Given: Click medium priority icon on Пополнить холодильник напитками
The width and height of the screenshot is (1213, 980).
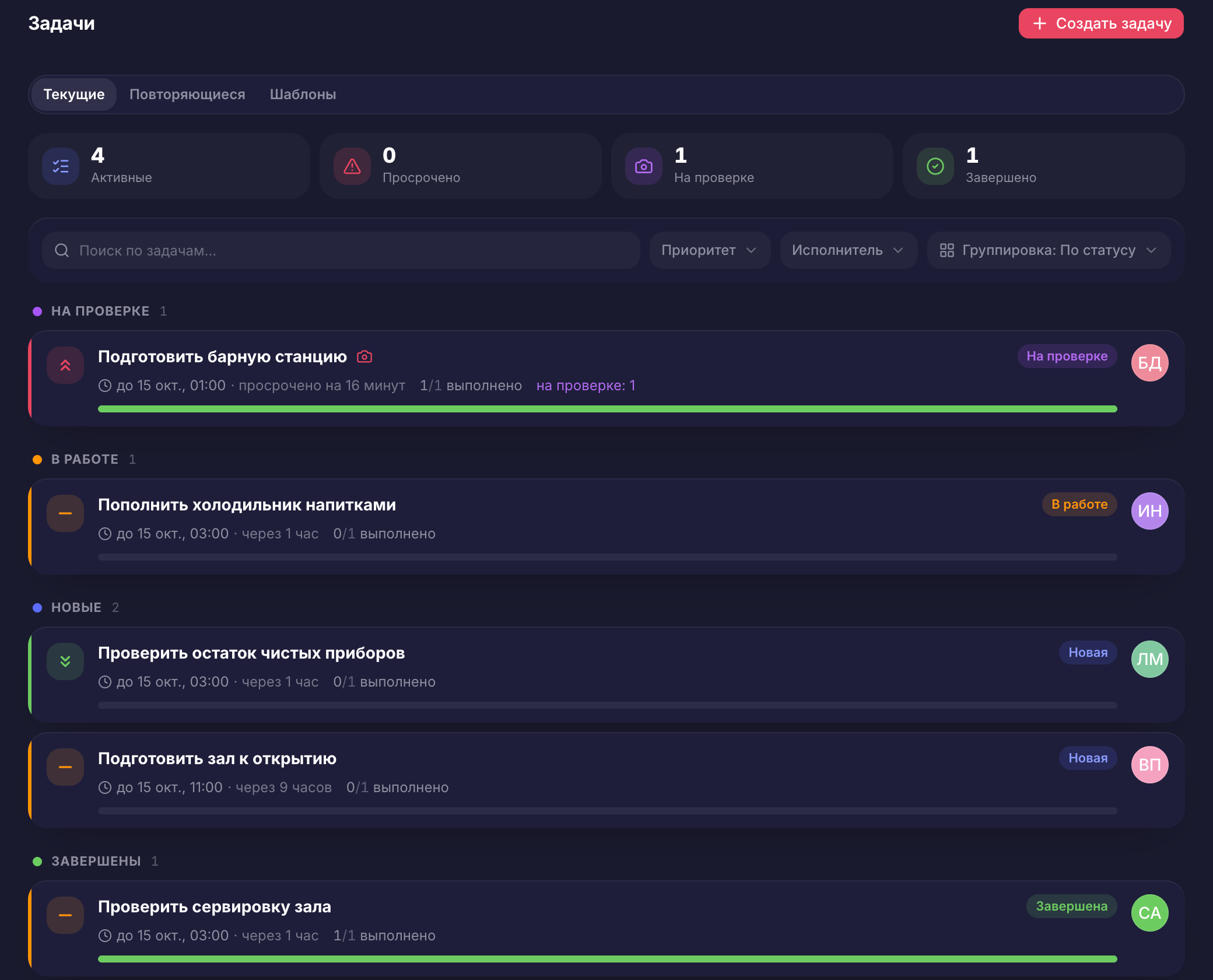Looking at the screenshot, I should [65, 513].
